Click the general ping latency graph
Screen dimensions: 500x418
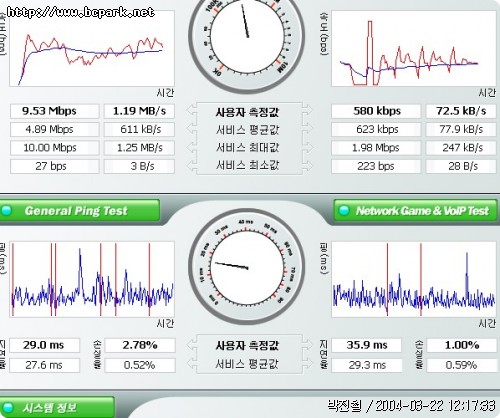click(92, 279)
